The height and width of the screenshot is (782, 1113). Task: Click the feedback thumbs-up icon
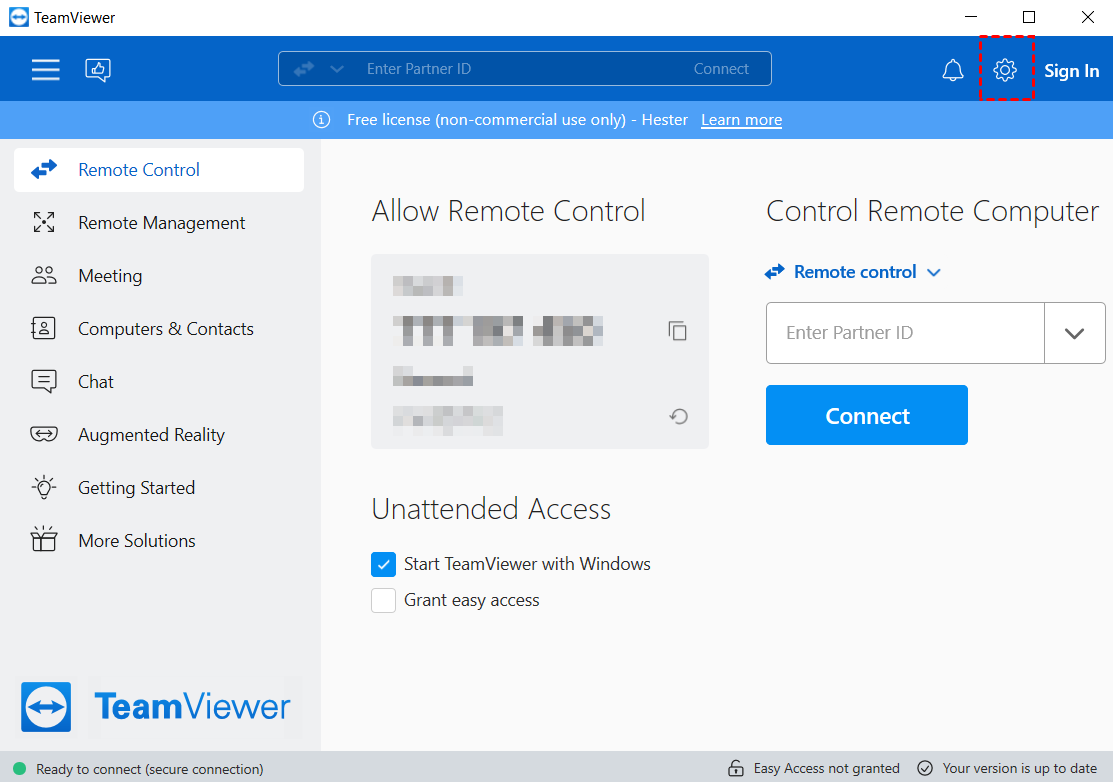pos(98,69)
